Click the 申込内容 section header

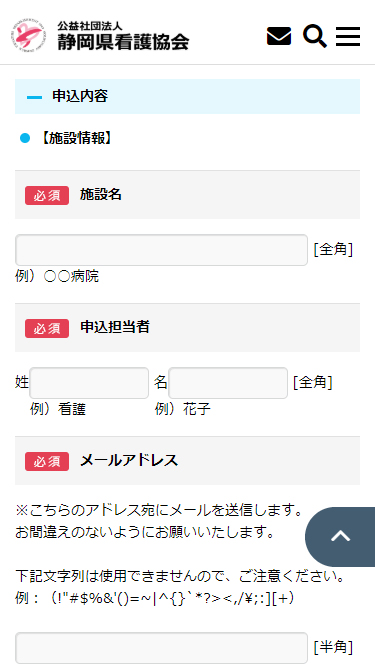pyautogui.click(x=188, y=97)
